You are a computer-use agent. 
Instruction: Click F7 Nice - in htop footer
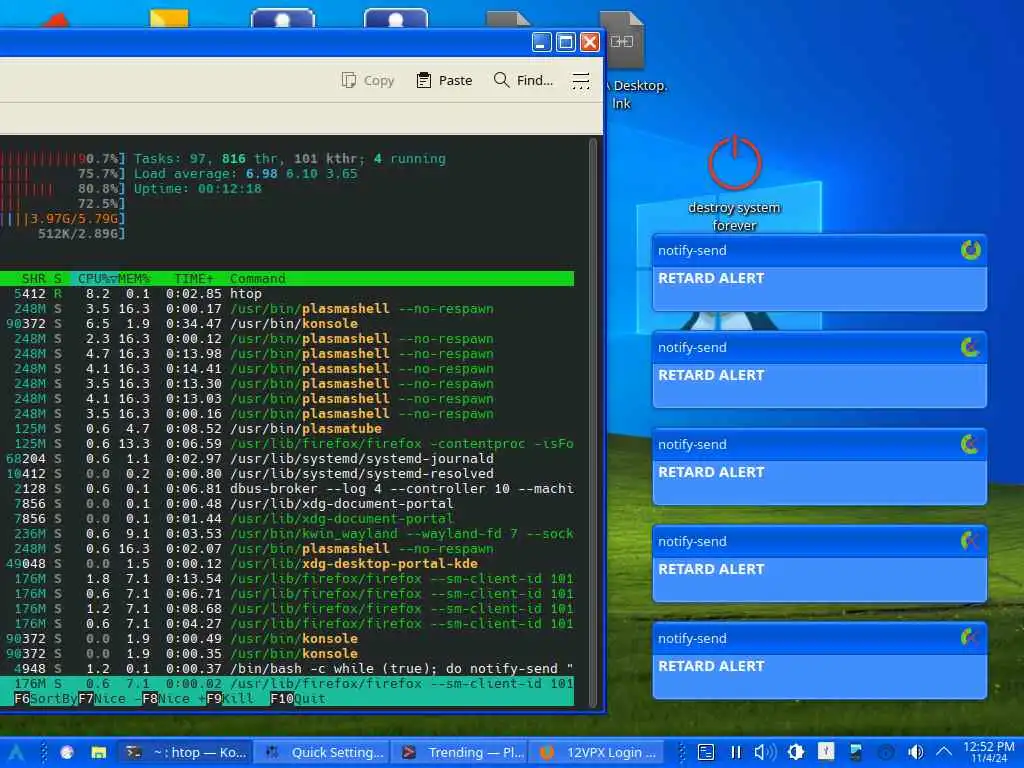click(x=109, y=699)
